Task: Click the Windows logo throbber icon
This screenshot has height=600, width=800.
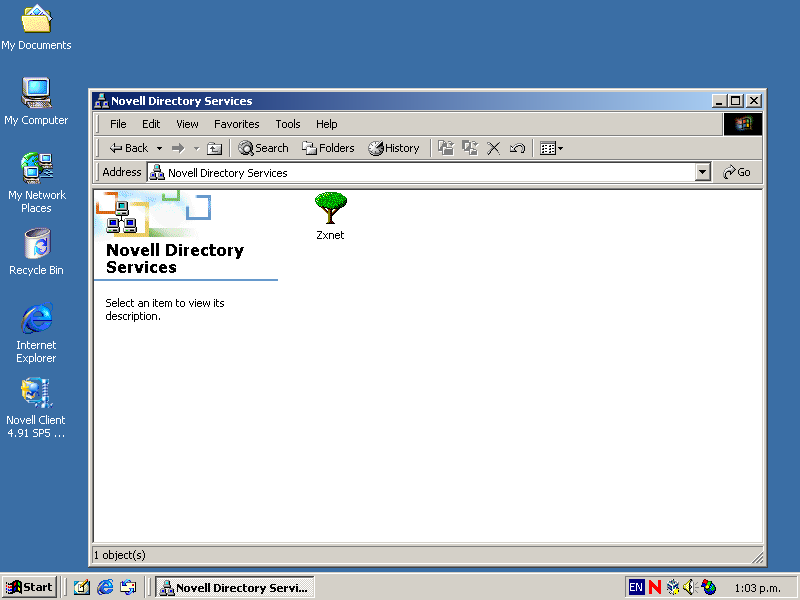Action: point(743,124)
